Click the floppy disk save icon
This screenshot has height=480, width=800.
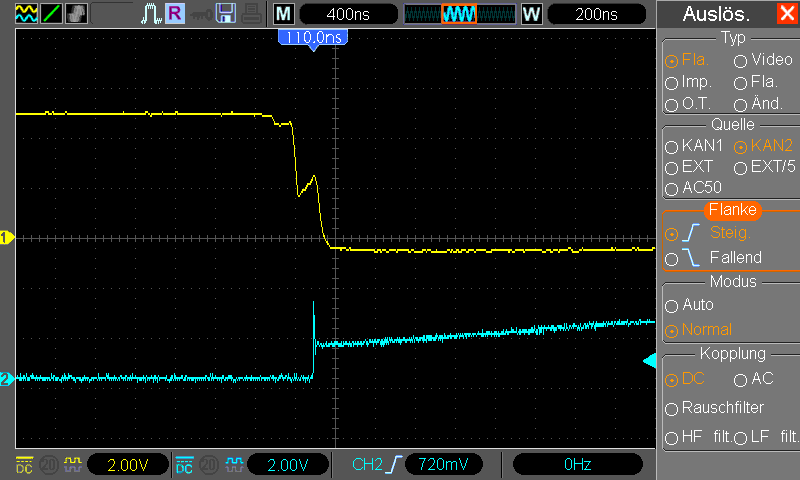[x=226, y=13]
